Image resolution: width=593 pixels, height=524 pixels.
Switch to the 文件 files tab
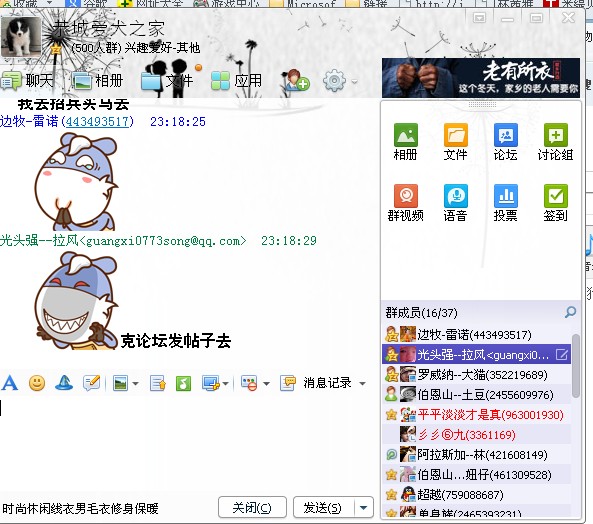pyautogui.click(x=167, y=81)
